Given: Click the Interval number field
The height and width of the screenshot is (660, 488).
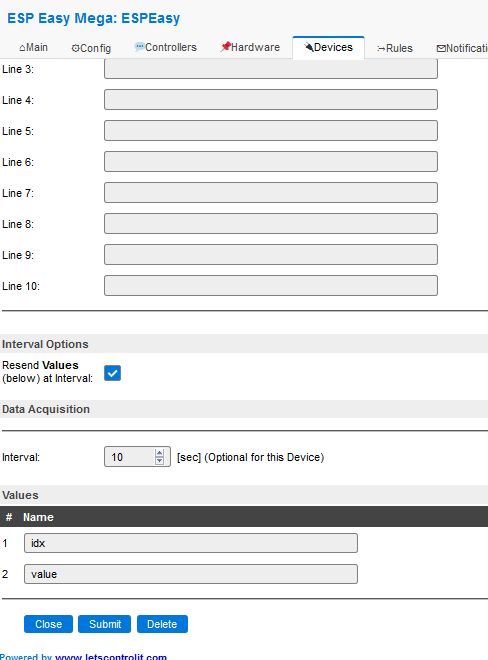Looking at the screenshot, I should pos(137,457).
